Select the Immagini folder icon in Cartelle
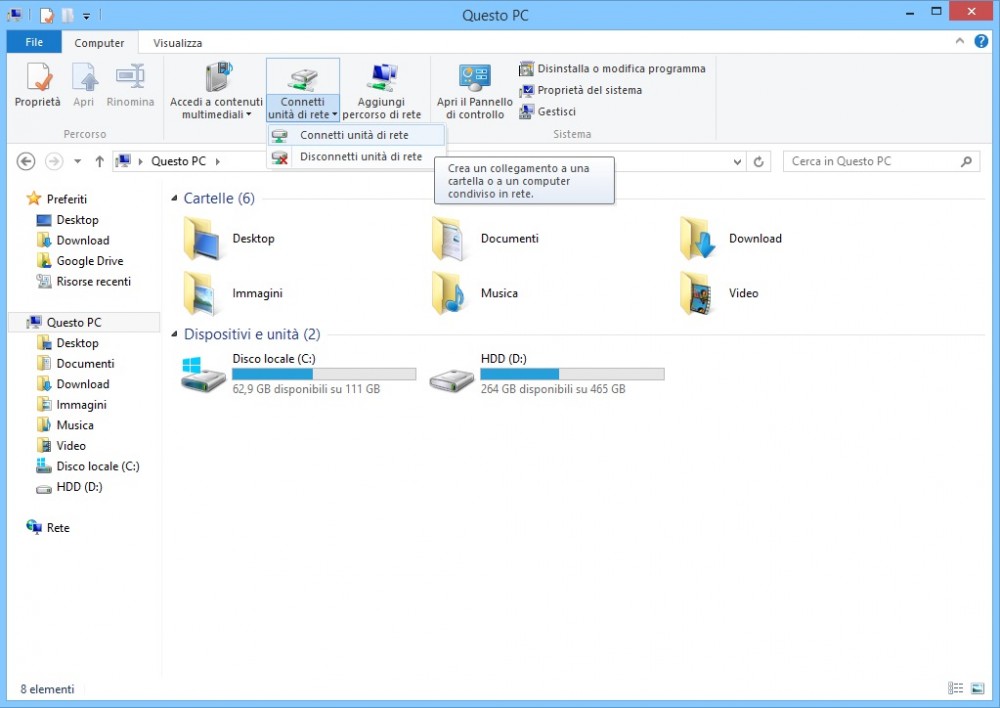The height and width of the screenshot is (708, 1000). pyautogui.click(x=203, y=294)
